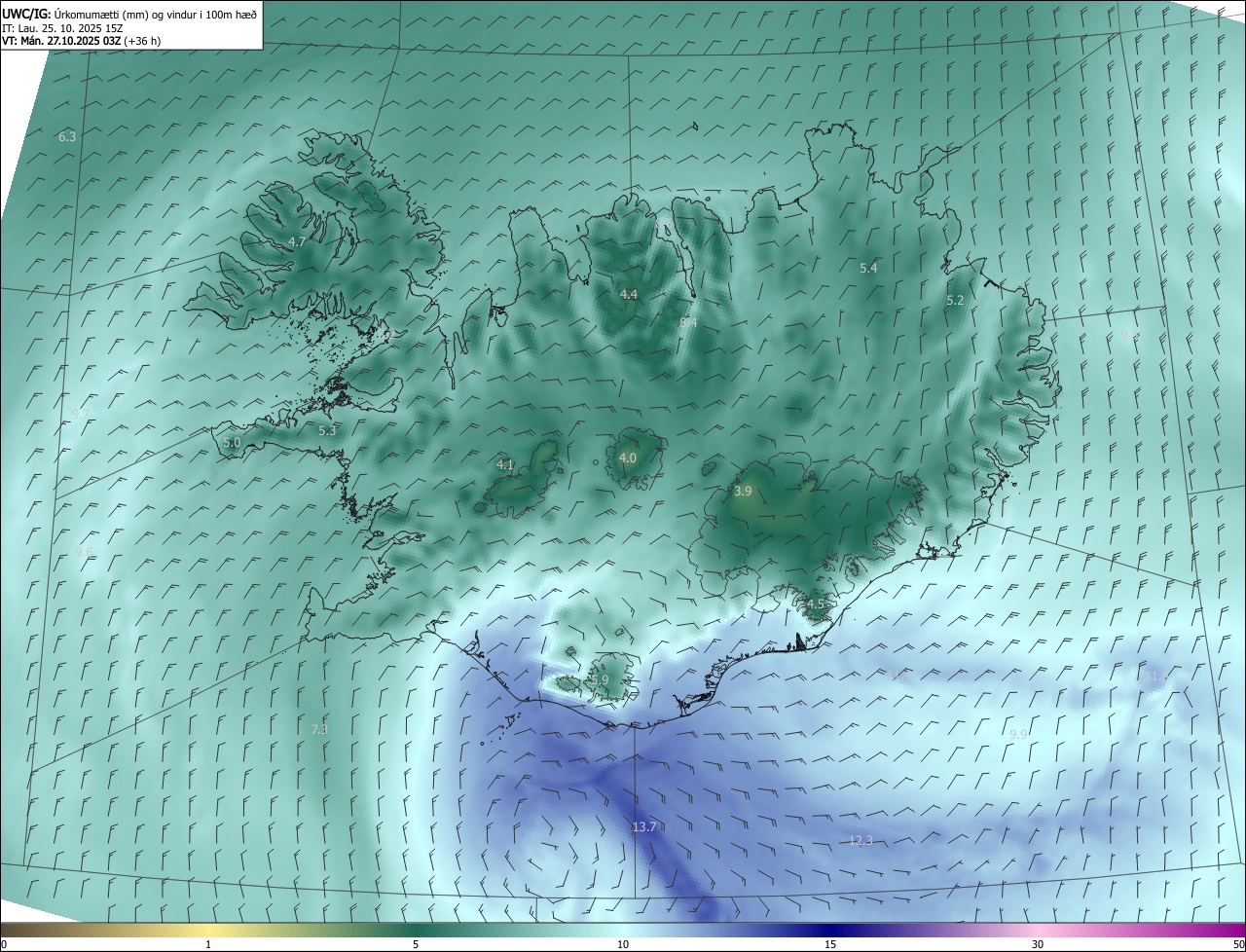The image size is (1246, 952).
Task: Click the 7.3 value label southwest of Iceland
Action: click(319, 729)
